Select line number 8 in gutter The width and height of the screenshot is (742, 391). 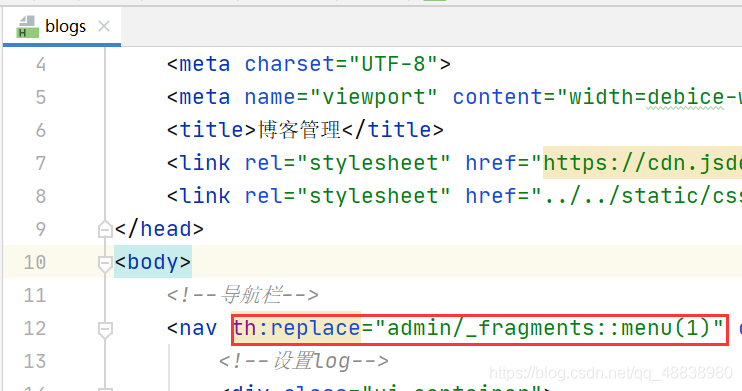[x=41, y=196]
